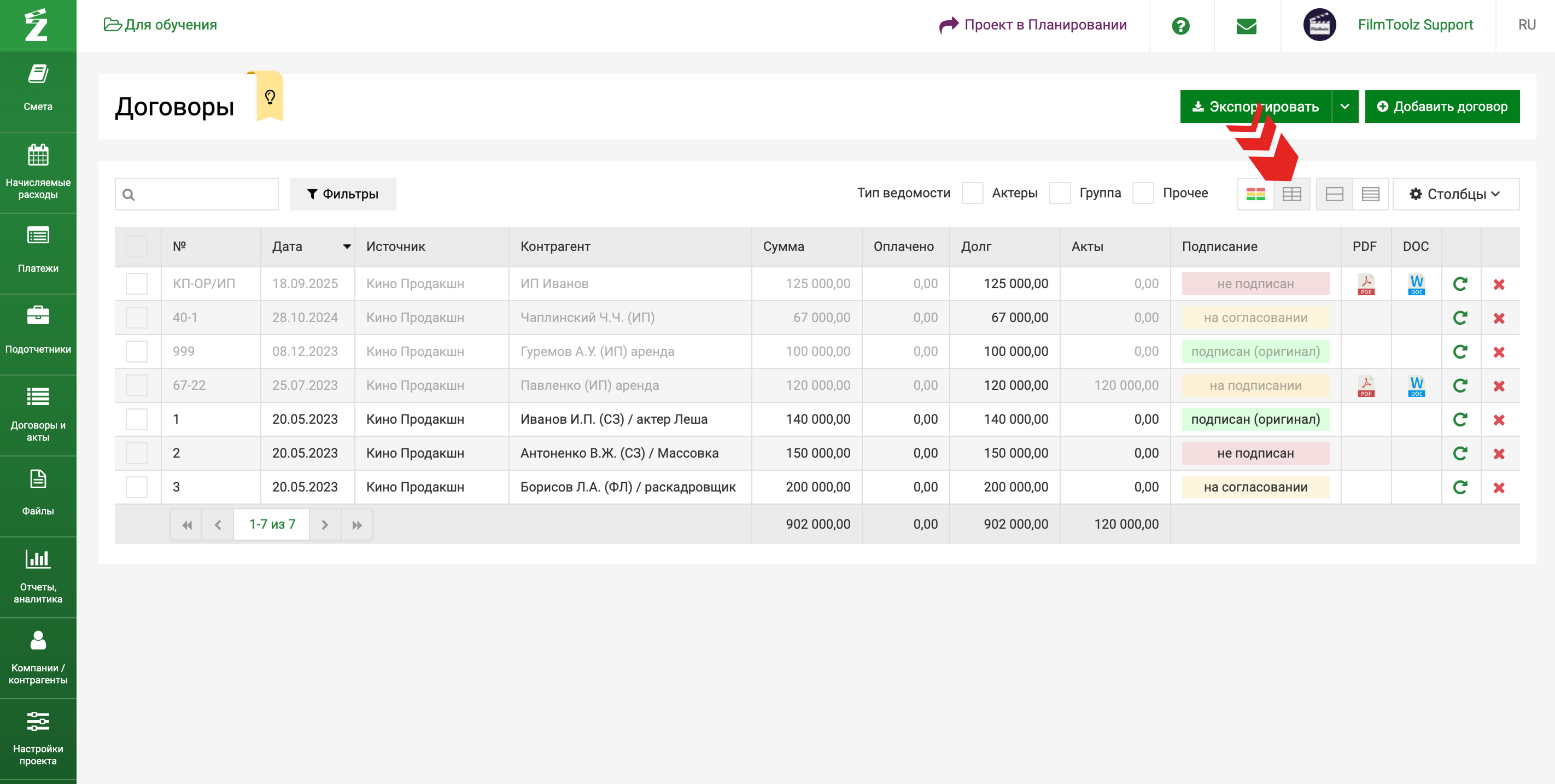This screenshot has height=784, width=1555.
Task: Open messages envelope icon in header
Action: 1247,25
